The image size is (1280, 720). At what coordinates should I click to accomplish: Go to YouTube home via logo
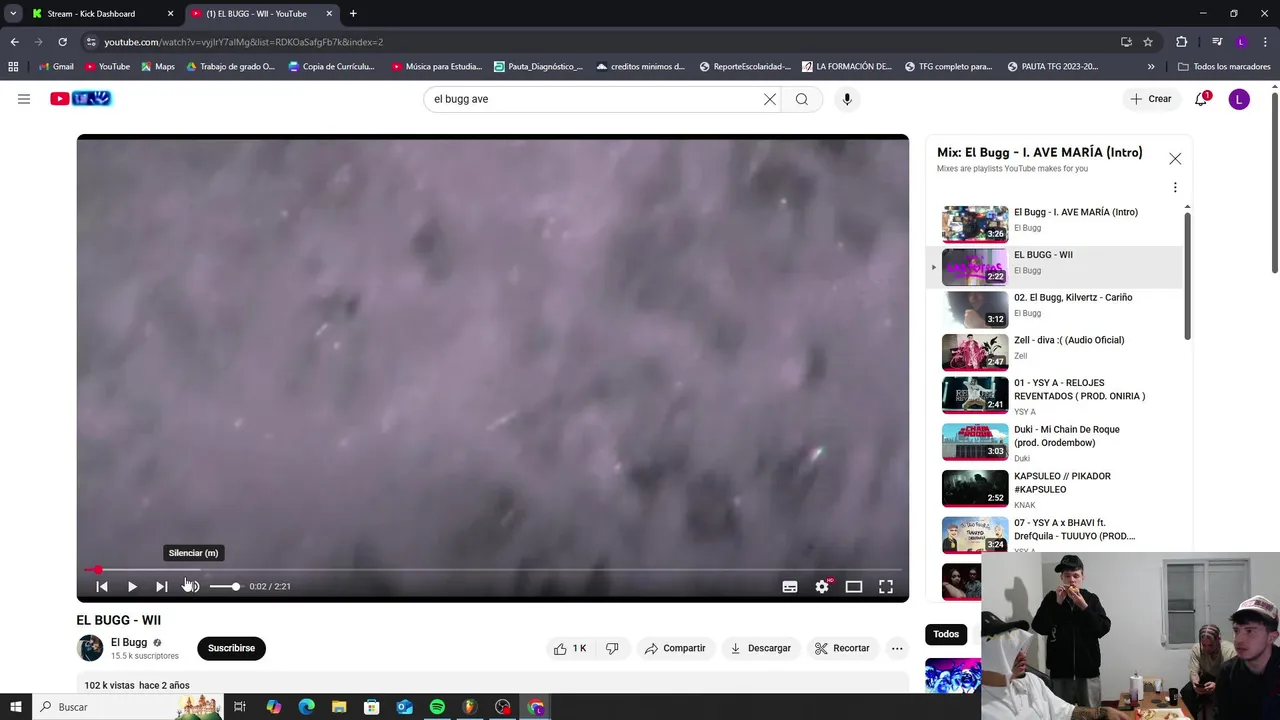(81, 98)
